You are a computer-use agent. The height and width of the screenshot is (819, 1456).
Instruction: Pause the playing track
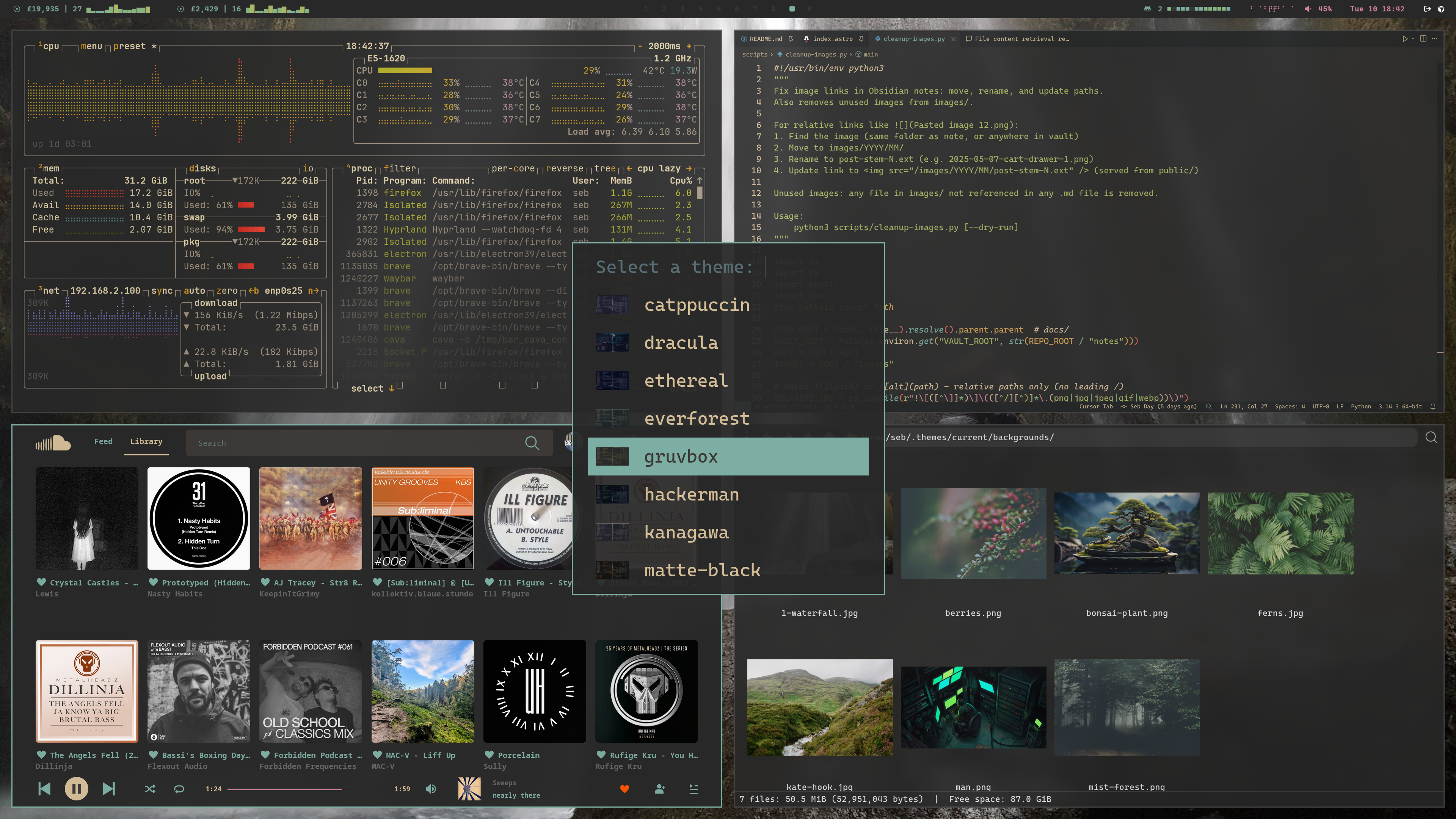[x=76, y=789]
